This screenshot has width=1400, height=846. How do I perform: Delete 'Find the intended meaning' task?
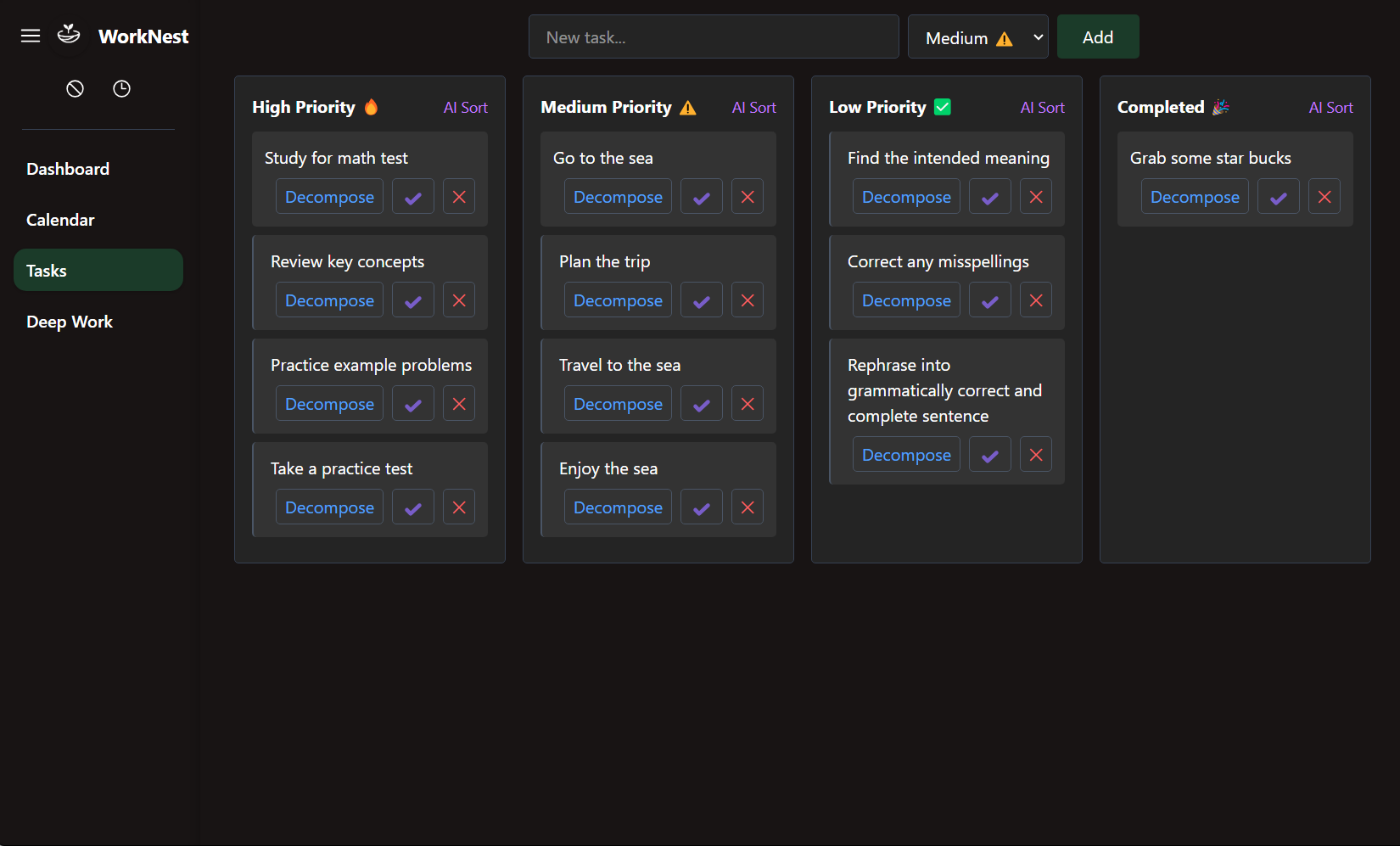(1036, 197)
